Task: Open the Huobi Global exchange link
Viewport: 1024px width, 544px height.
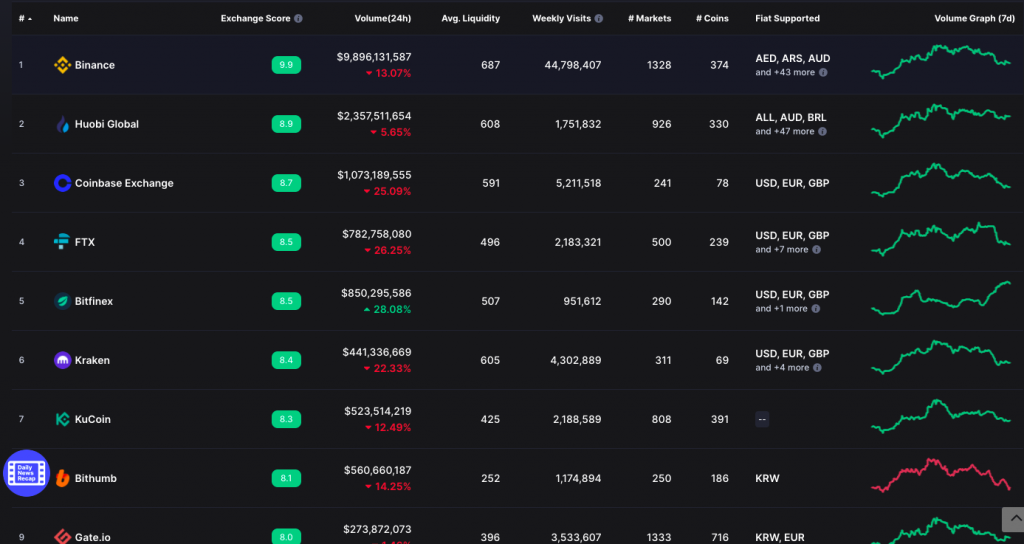Action: pos(106,124)
